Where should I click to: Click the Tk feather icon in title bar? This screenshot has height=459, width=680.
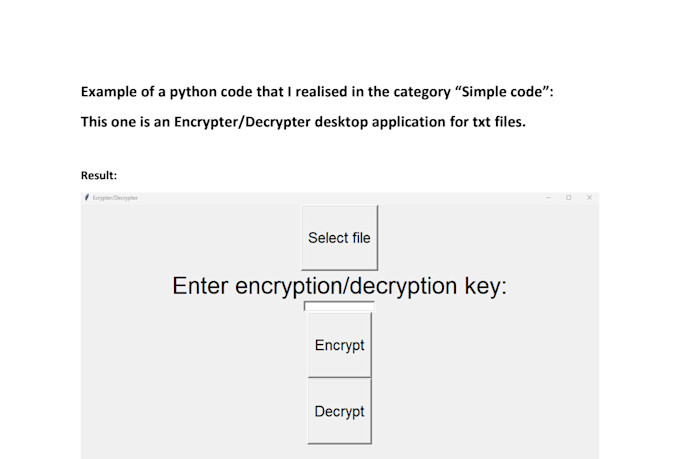pos(87,197)
